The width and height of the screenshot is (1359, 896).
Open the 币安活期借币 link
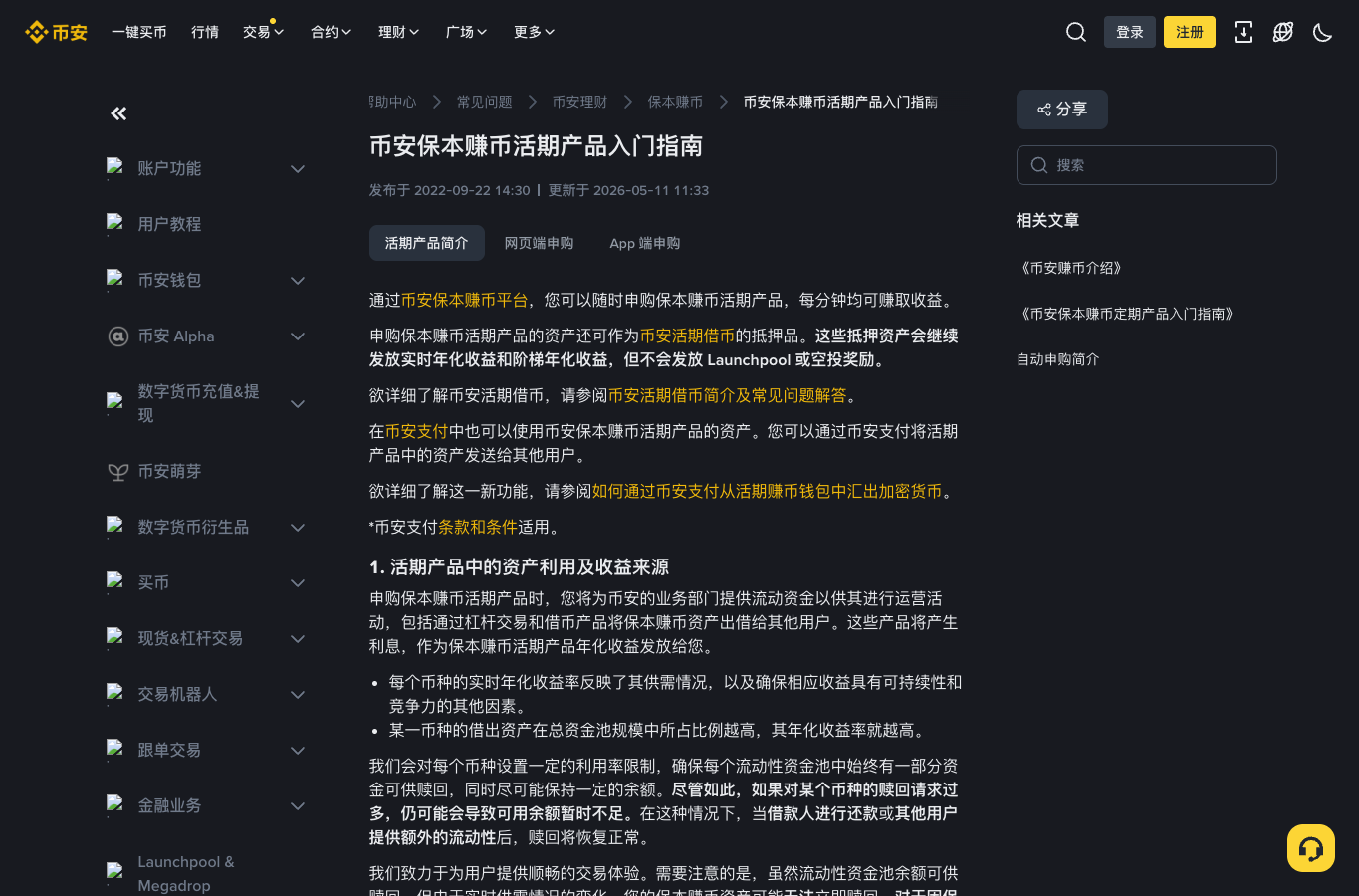pyautogui.click(x=688, y=336)
